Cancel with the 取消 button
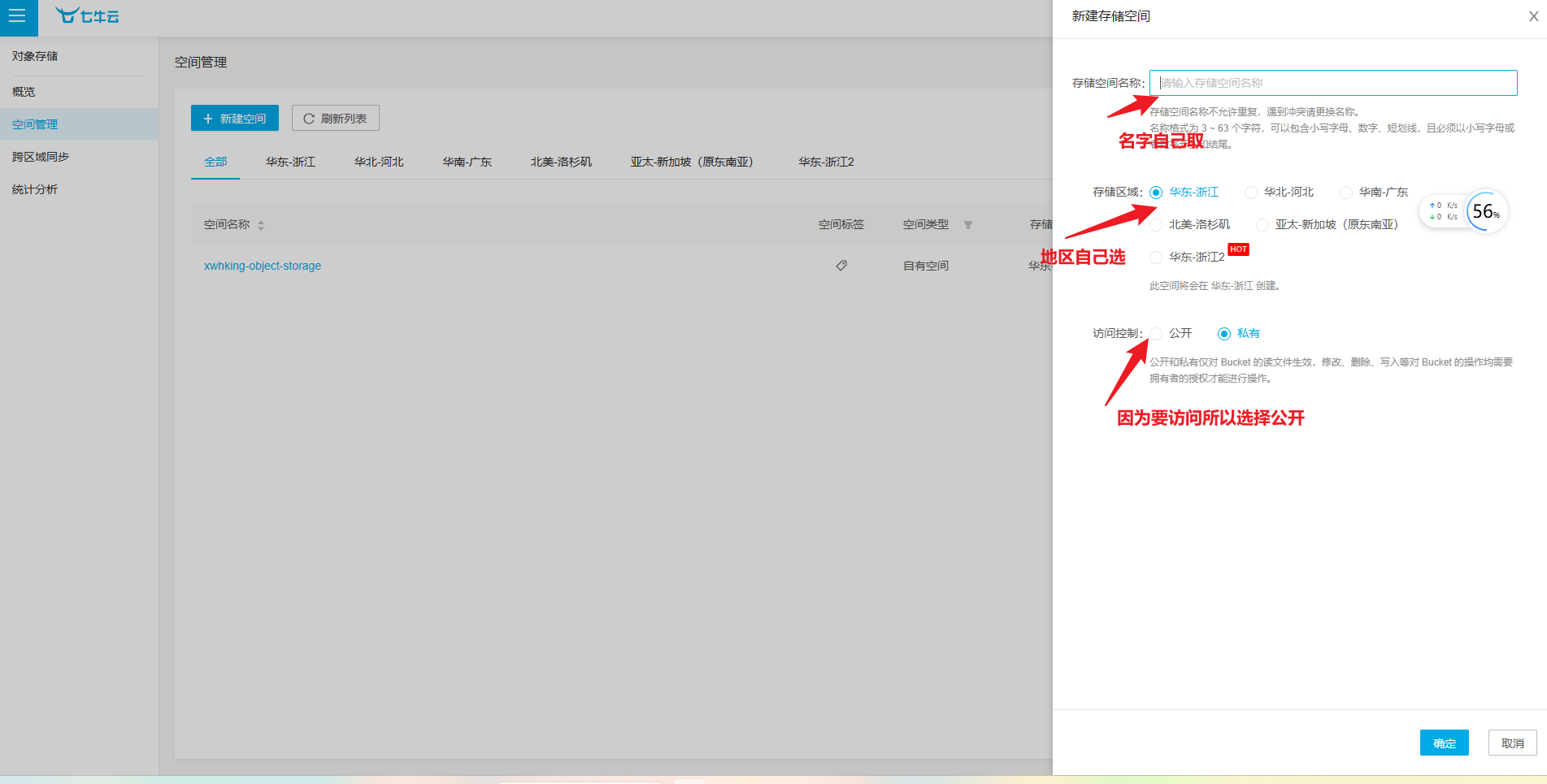 (1513, 743)
